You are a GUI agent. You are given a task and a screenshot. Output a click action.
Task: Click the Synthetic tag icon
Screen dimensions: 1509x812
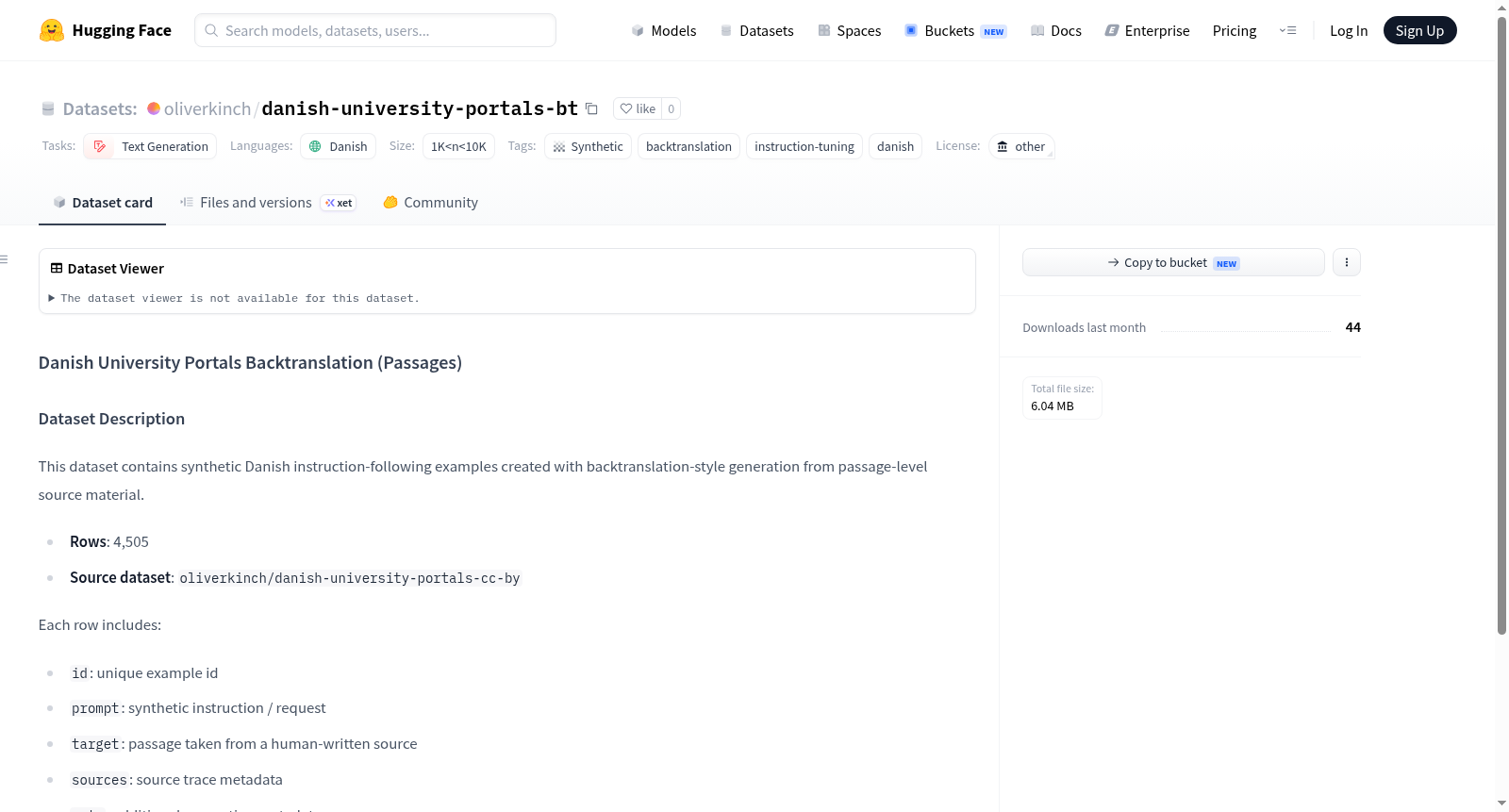(x=559, y=147)
